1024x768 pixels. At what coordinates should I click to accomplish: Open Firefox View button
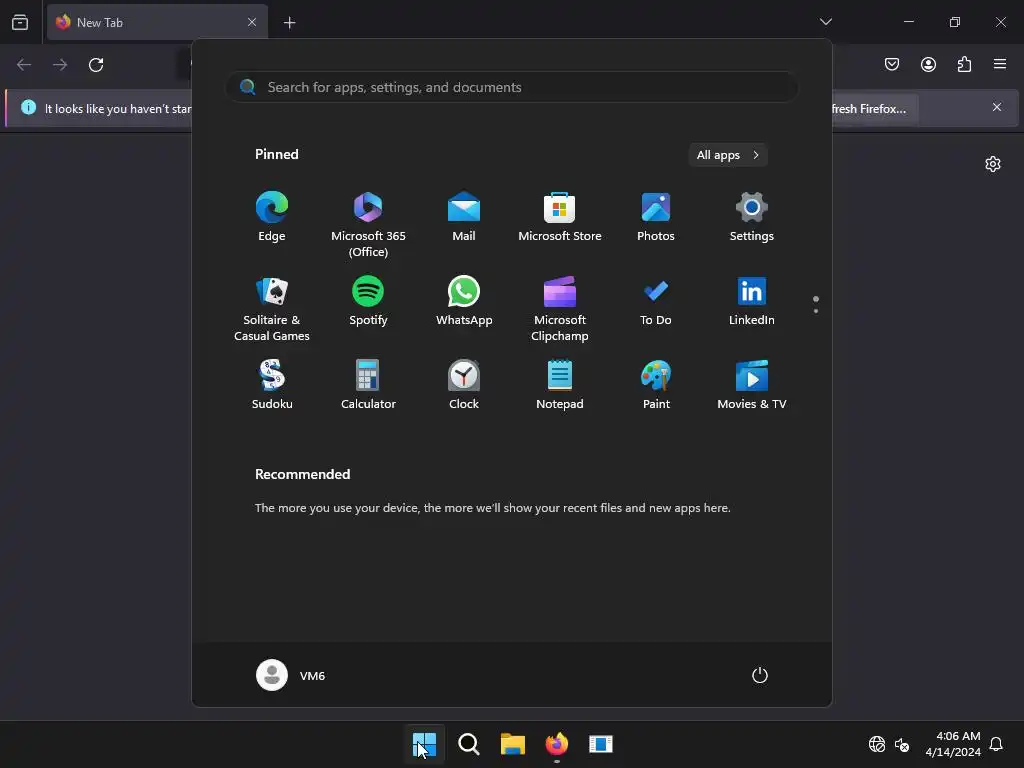point(20,23)
